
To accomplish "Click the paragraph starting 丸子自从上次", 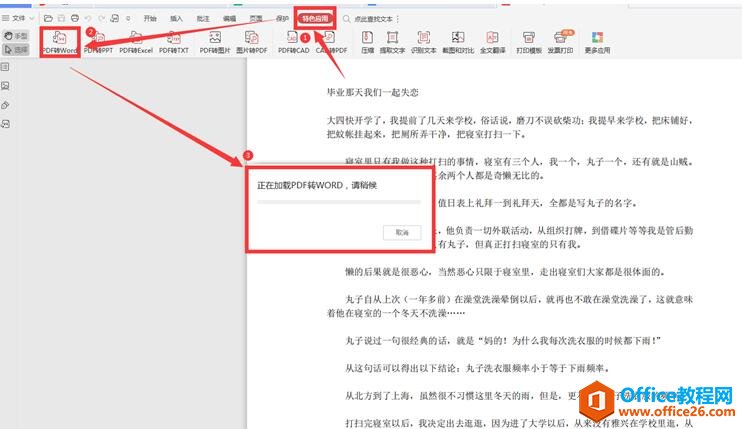I will pyautogui.click(x=510, y=306).
